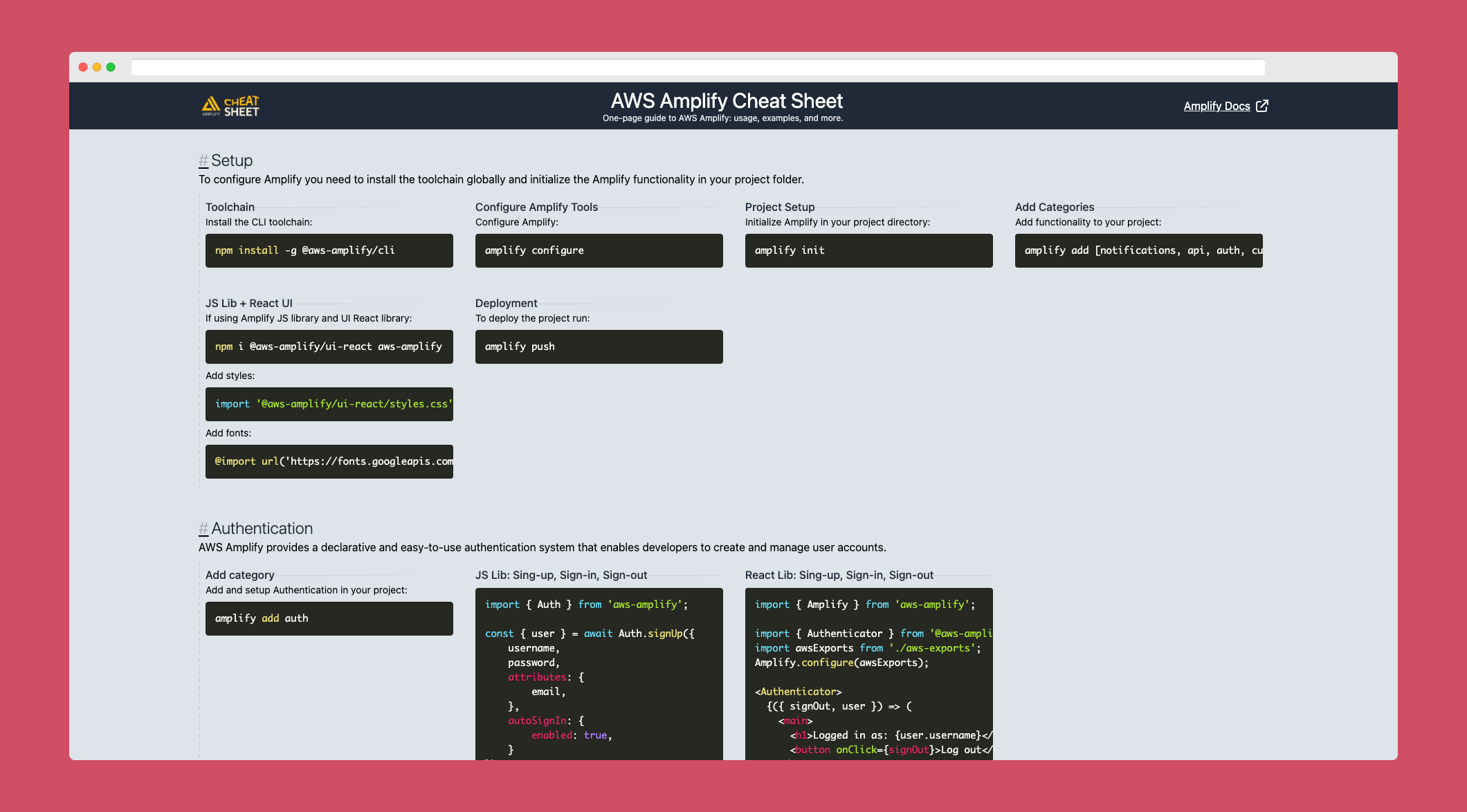Select the Configure Amplify Tools heading
This screenshot has width=1467, height=812.
tap(536, 207)
